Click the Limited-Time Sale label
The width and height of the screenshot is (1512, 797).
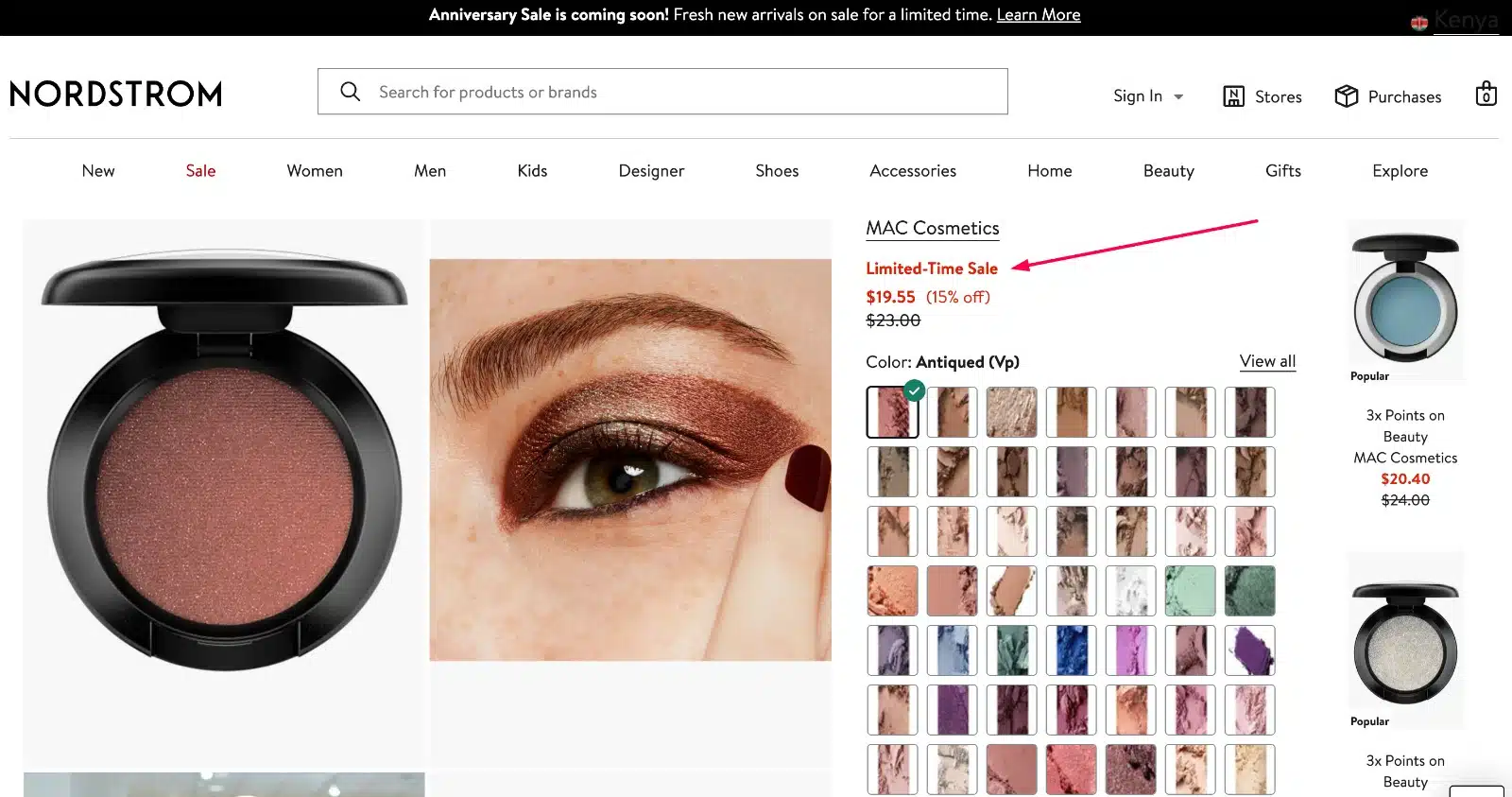(932, 269)
